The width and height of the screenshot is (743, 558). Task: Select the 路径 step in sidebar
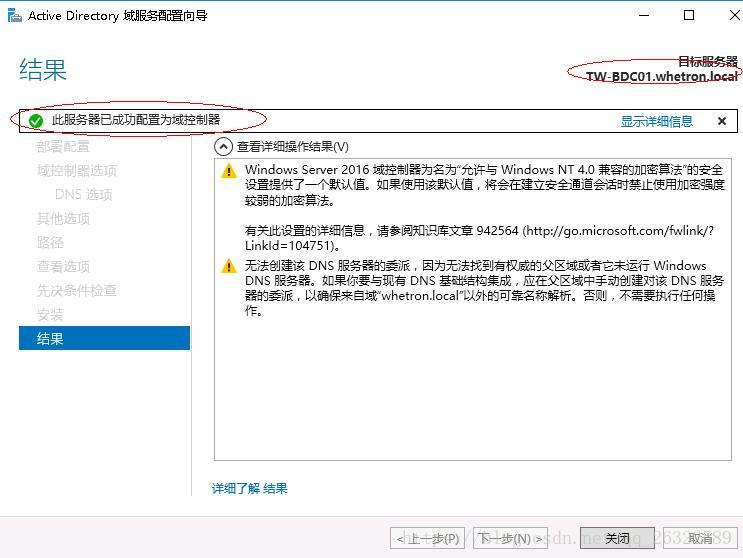pos(50,243)
